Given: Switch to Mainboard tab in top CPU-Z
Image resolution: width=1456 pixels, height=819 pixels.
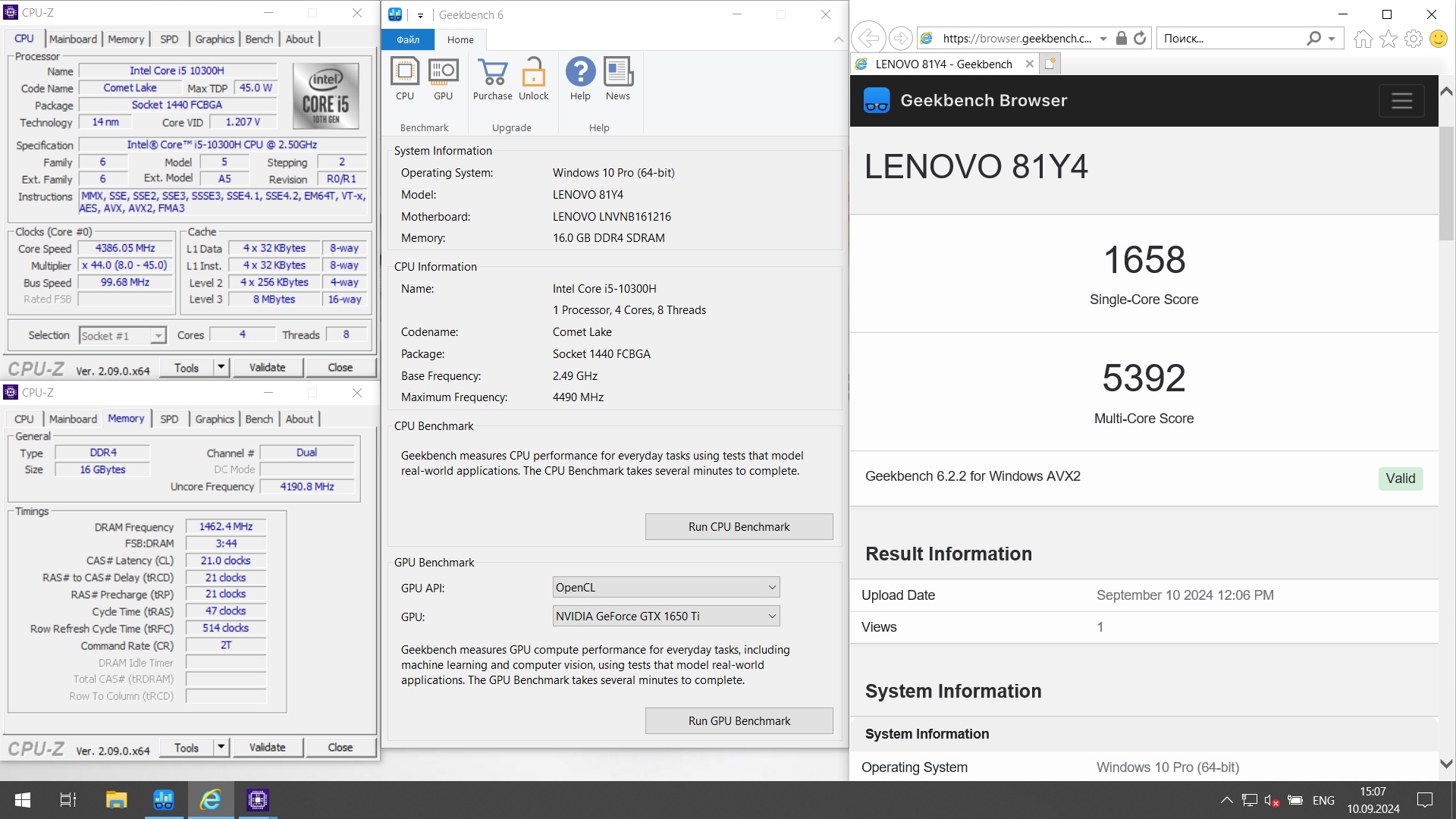Looking at the screenshot, I should point(73,39).
